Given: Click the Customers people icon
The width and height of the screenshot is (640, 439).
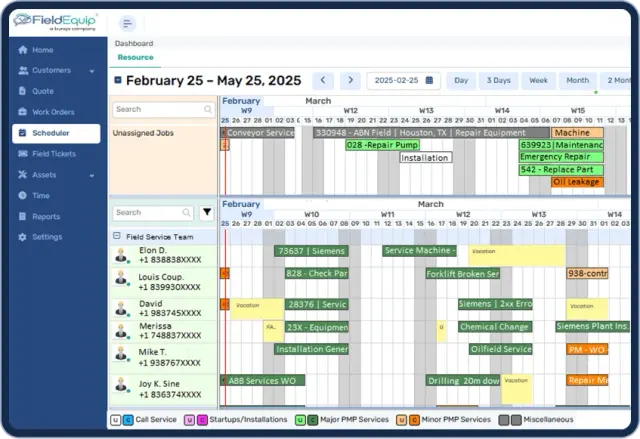Looking at the screenshot, I should (23, 70).
